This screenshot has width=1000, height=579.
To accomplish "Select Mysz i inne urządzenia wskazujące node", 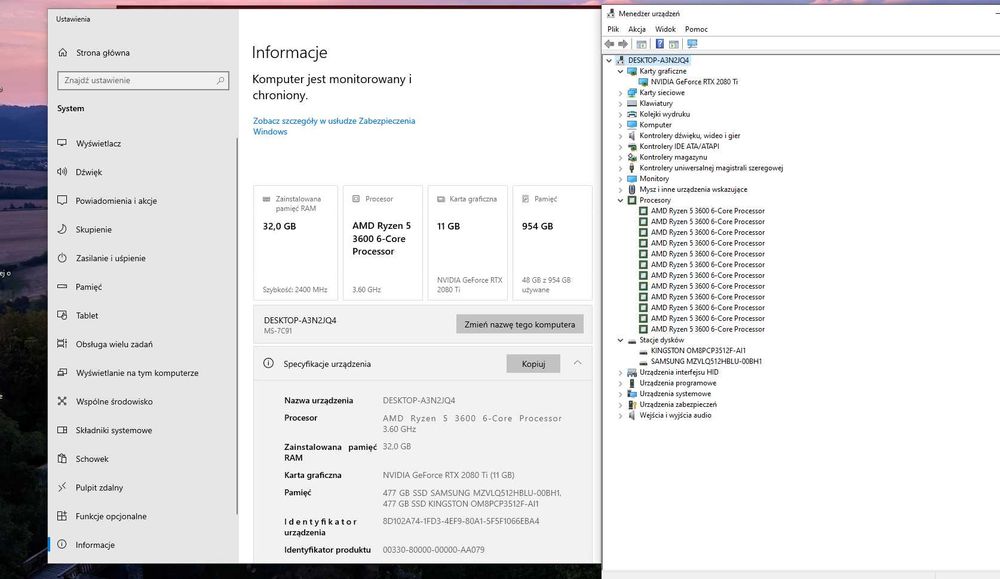I will [693, 190].
